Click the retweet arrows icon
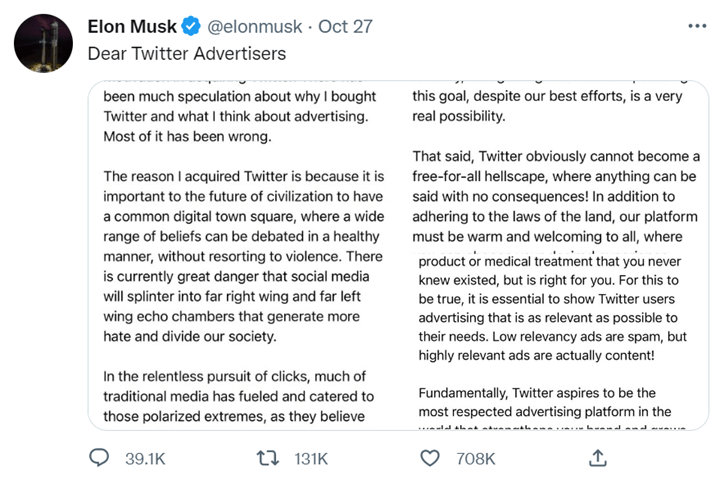This screenshot has height=480, width=720. [x=266, y=458]
